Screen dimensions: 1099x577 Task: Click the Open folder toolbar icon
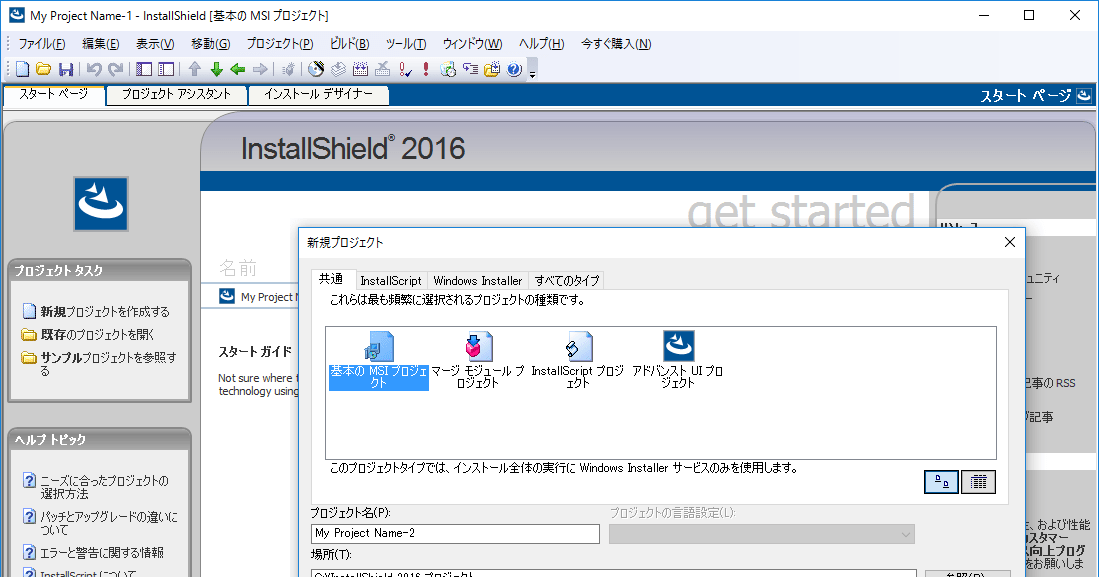[x=43, y=69]
